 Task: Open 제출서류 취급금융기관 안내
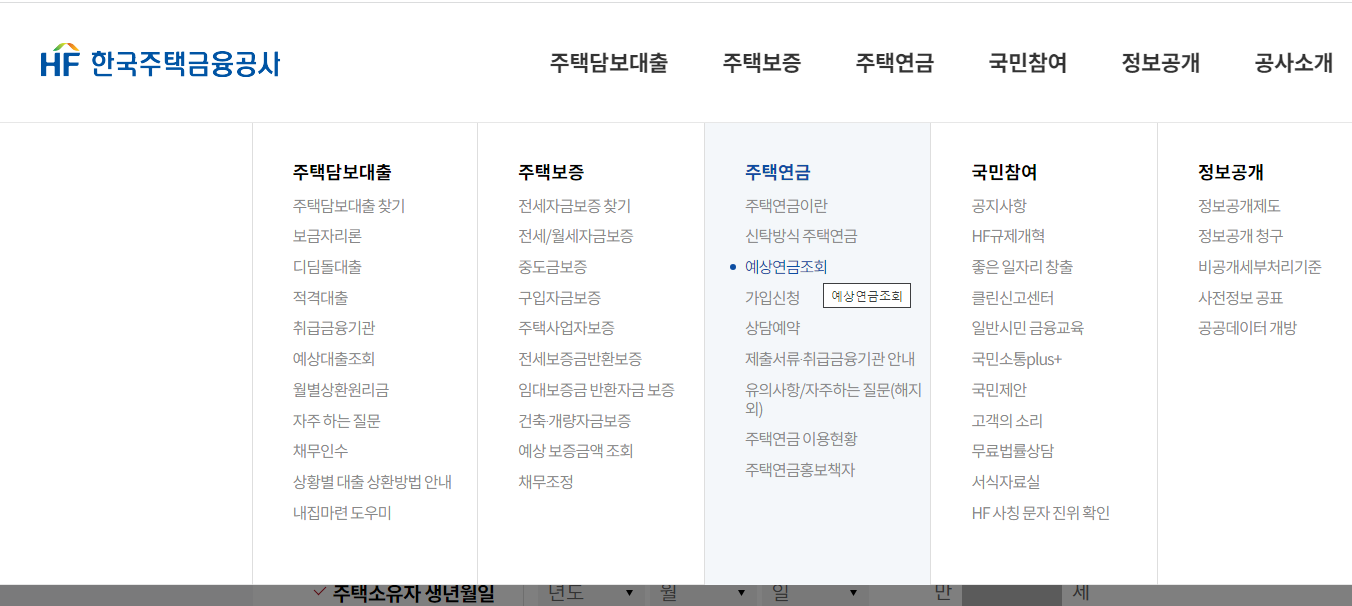point(830,359)
